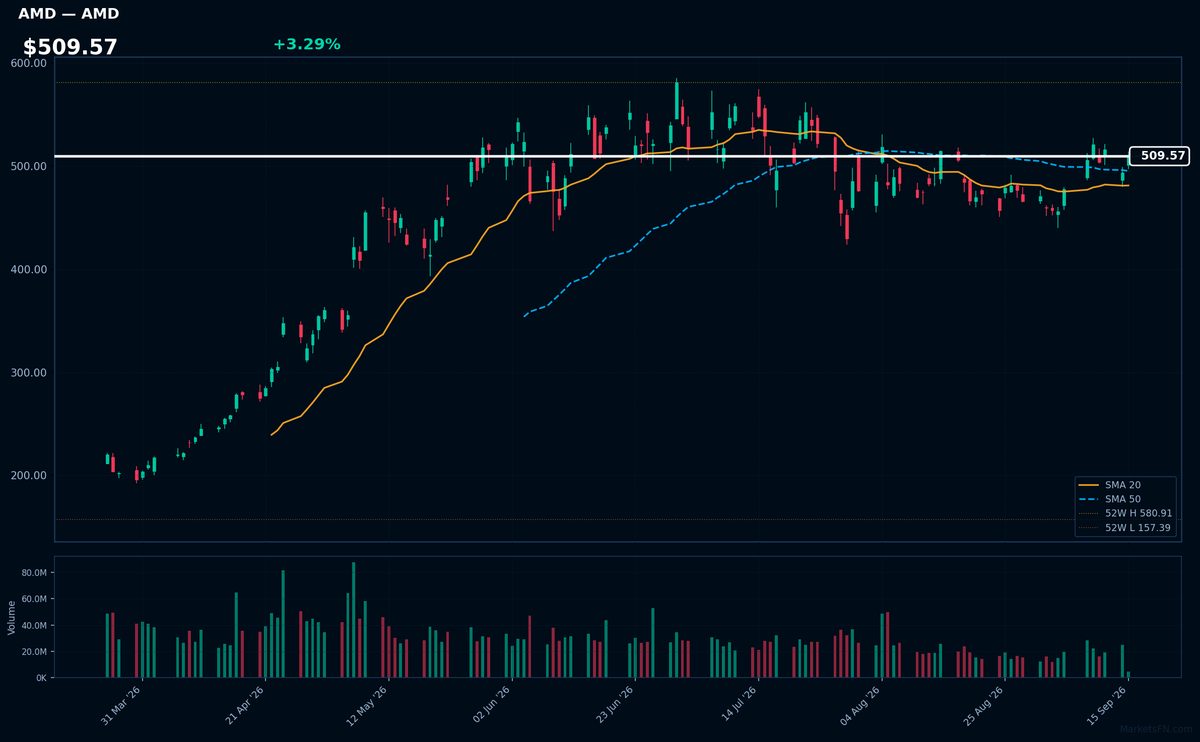Click the 80.0M volume axis label
This screenshot has height=742, width=1200.
[34, 573]
